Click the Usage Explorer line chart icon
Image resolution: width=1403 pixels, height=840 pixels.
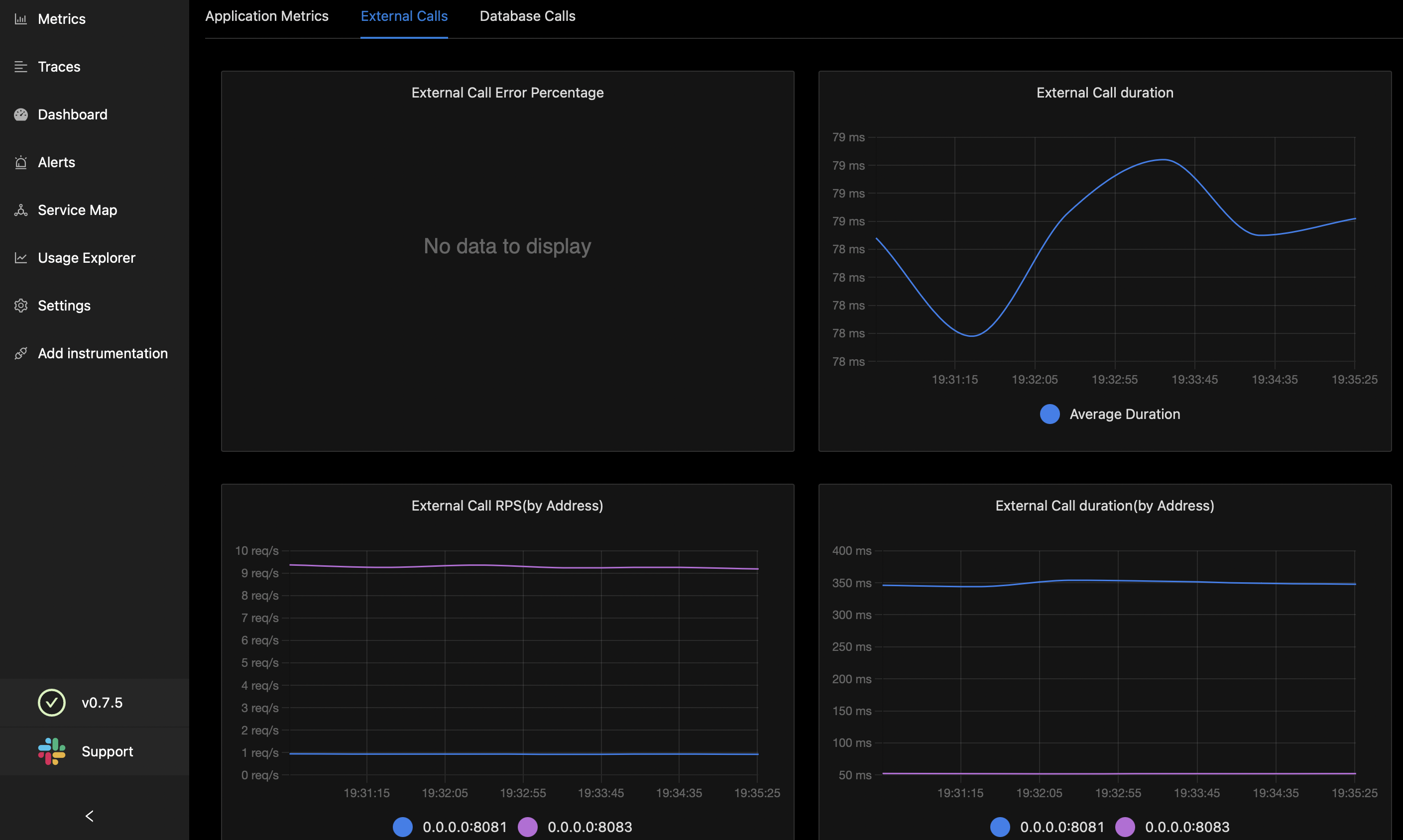pos(21,258)
